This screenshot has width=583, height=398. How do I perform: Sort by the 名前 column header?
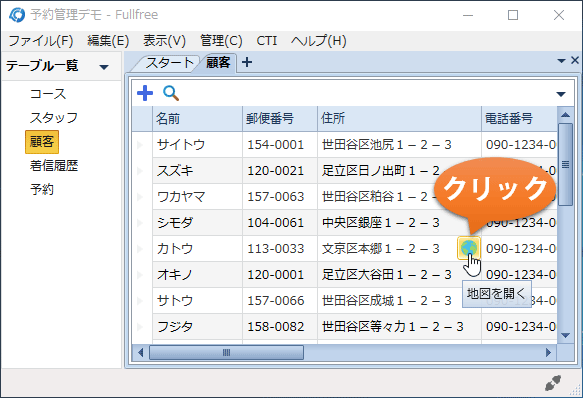pyautogui.click(x=197, y=119)
